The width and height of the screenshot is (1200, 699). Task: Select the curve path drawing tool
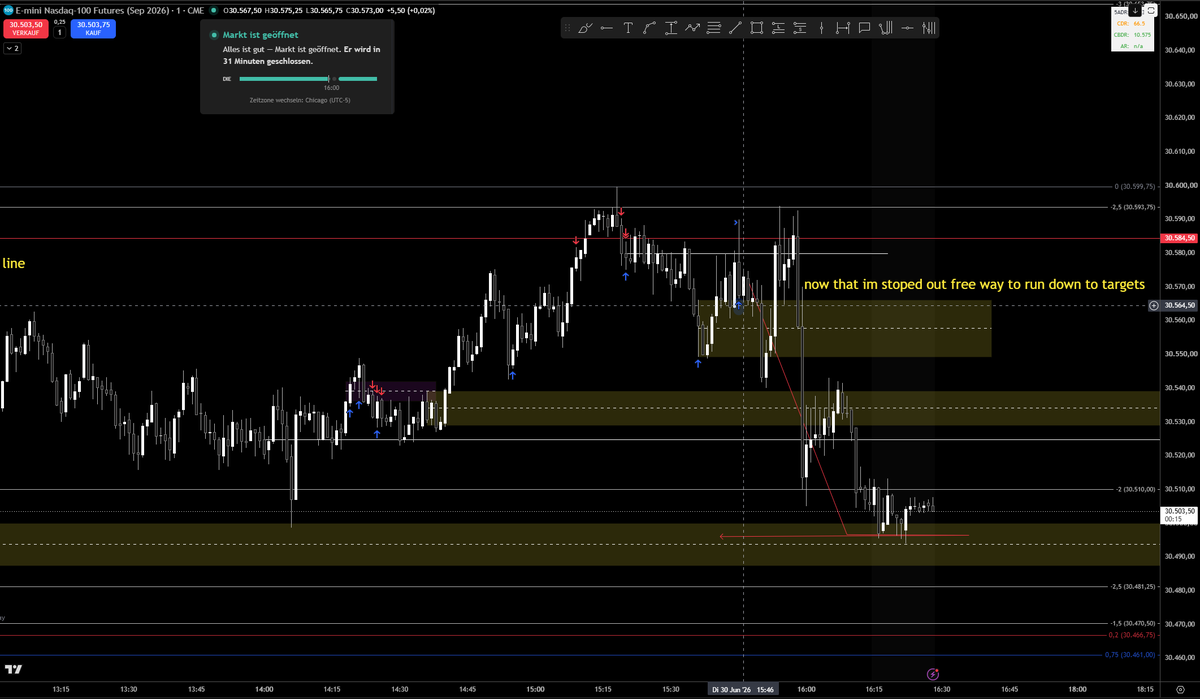pyautogui.click(x=649, y=28)
